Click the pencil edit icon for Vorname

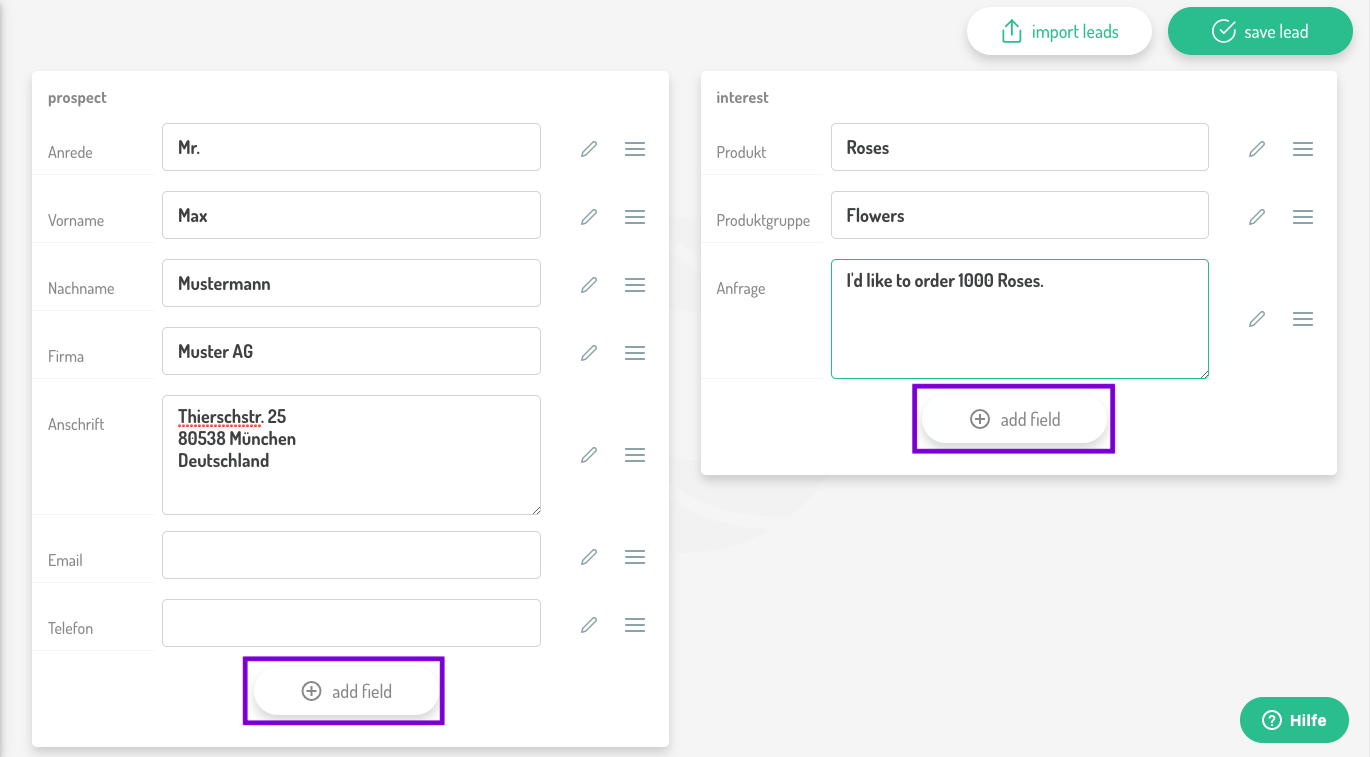click(589, 217)
